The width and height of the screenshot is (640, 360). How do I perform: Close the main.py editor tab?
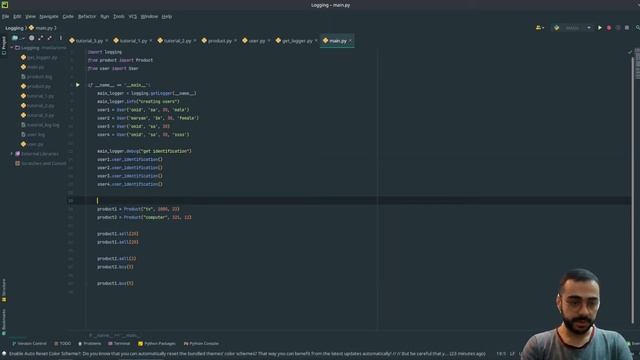tap(350, 41)
